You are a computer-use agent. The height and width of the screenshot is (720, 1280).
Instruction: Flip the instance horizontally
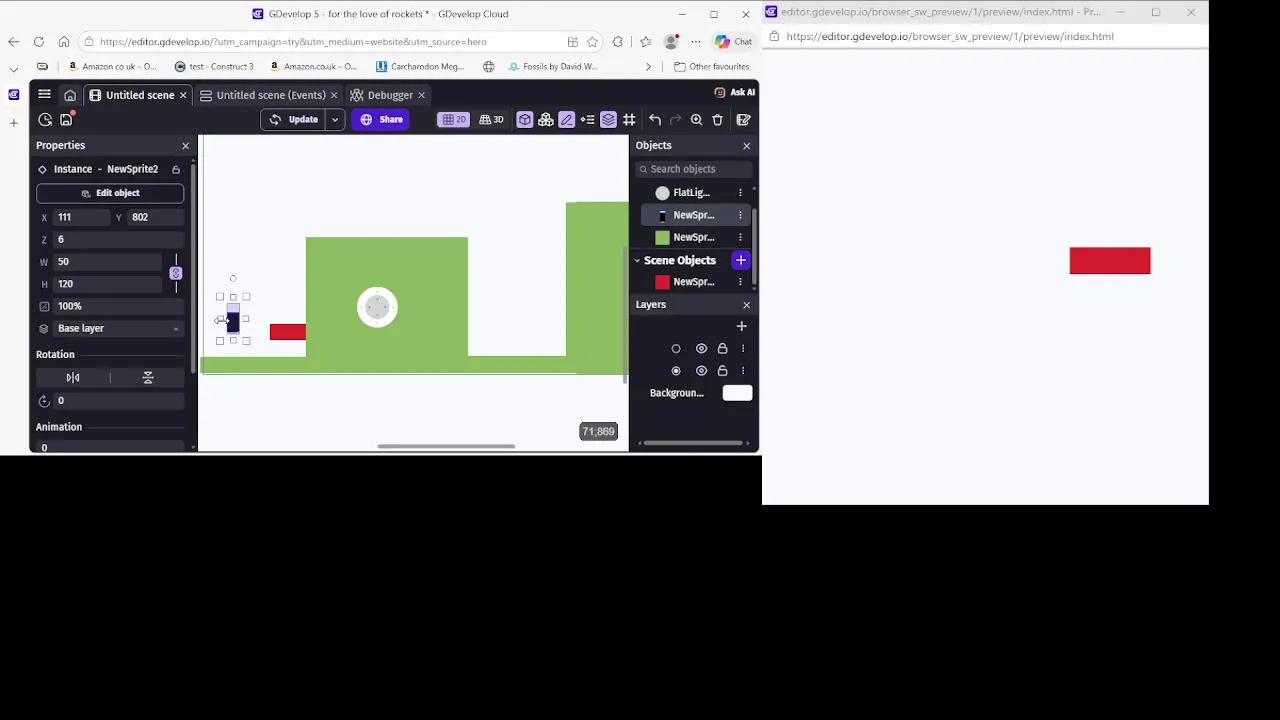tap(73, 377)
